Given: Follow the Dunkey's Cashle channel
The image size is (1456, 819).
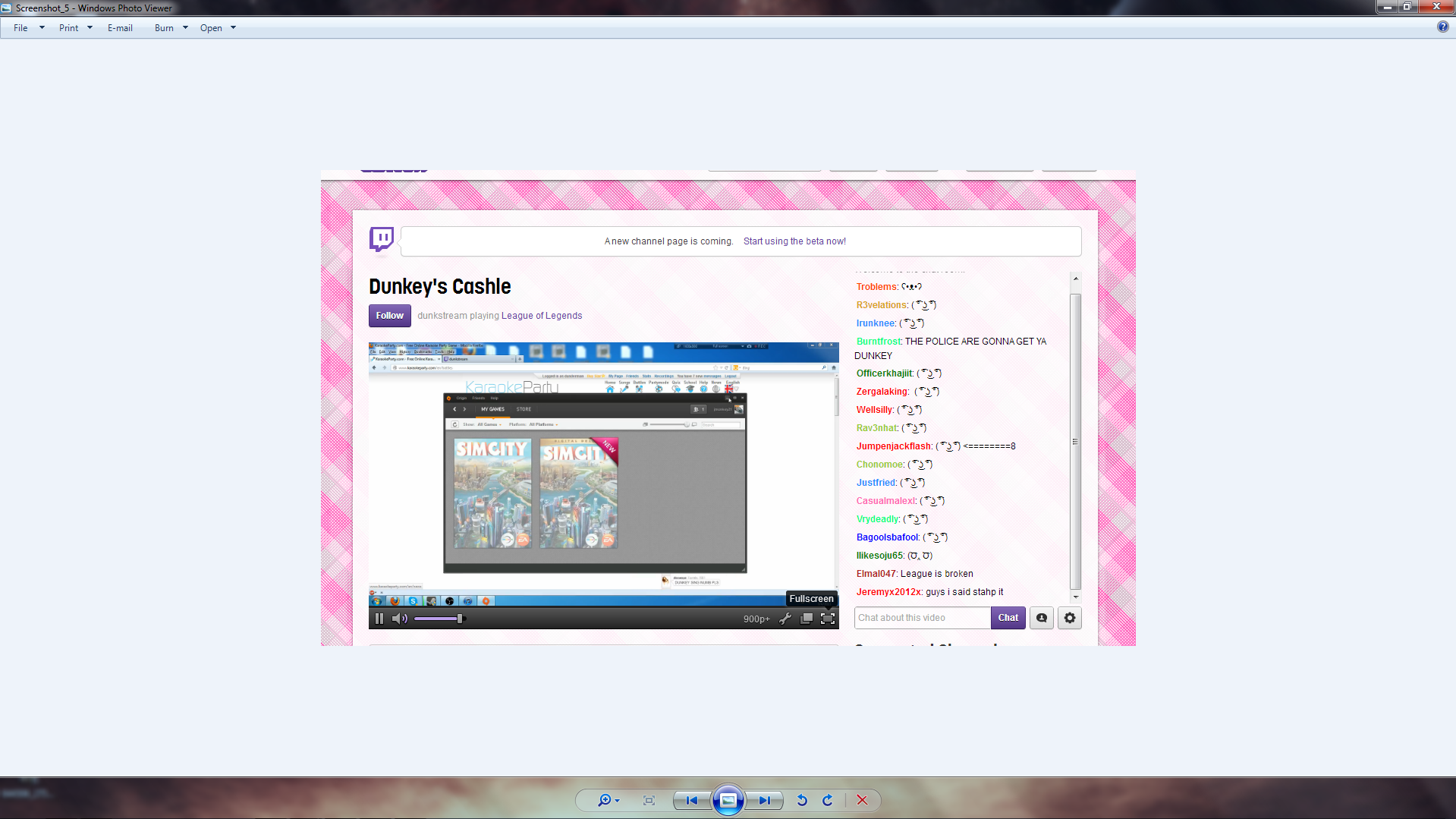Looking at the screenshot, I should click(389, 316).
